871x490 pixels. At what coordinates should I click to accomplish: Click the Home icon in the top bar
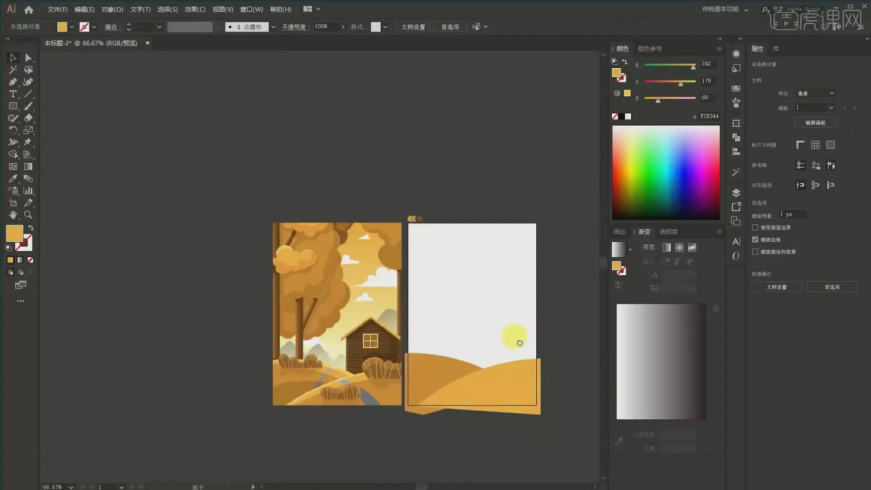tap(29, 9)
